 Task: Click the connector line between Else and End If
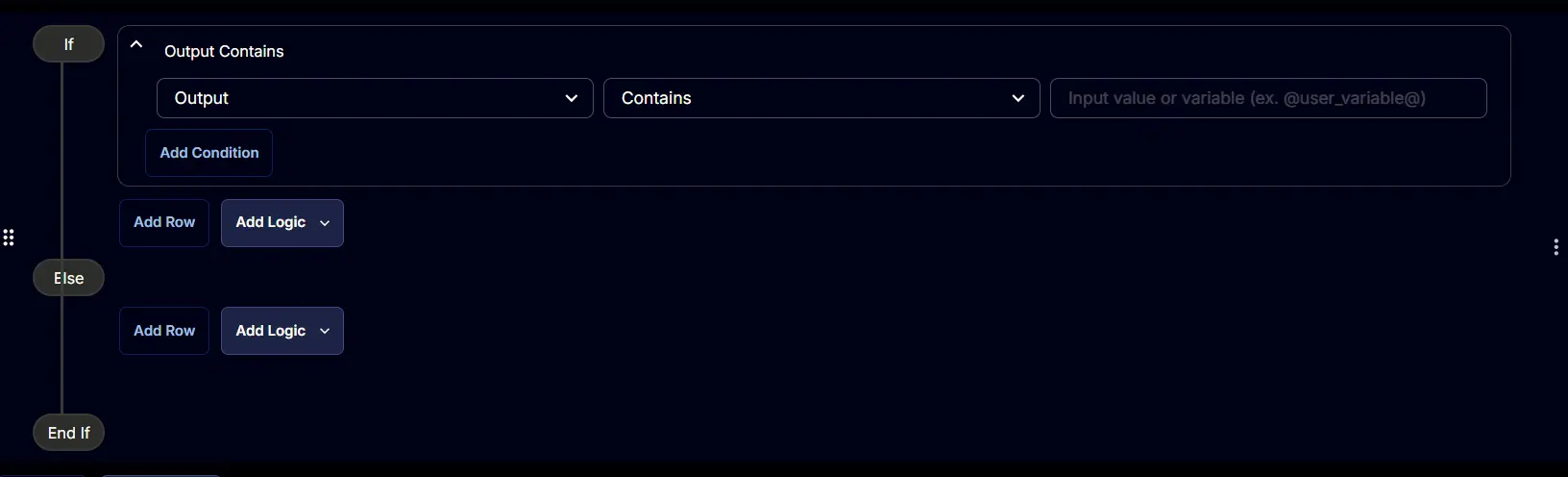pyautogui.click(x=61, y=355)
